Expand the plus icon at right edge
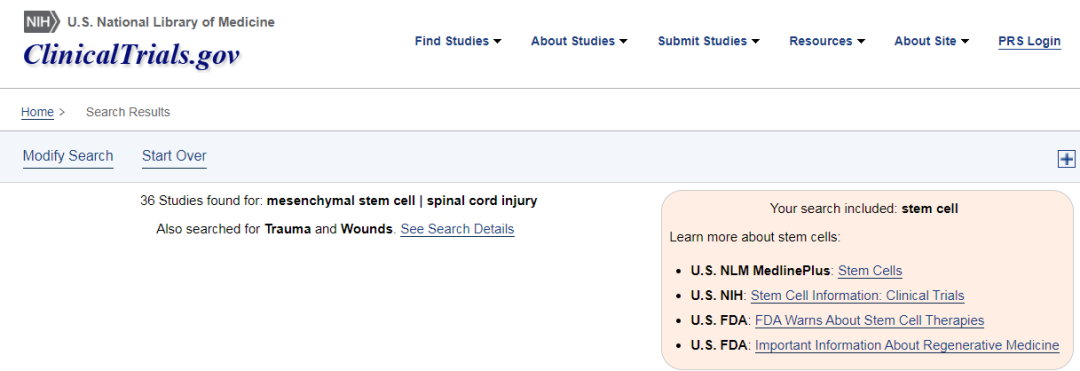This screenshot has height=371, width=1080. pos(1066,159)
